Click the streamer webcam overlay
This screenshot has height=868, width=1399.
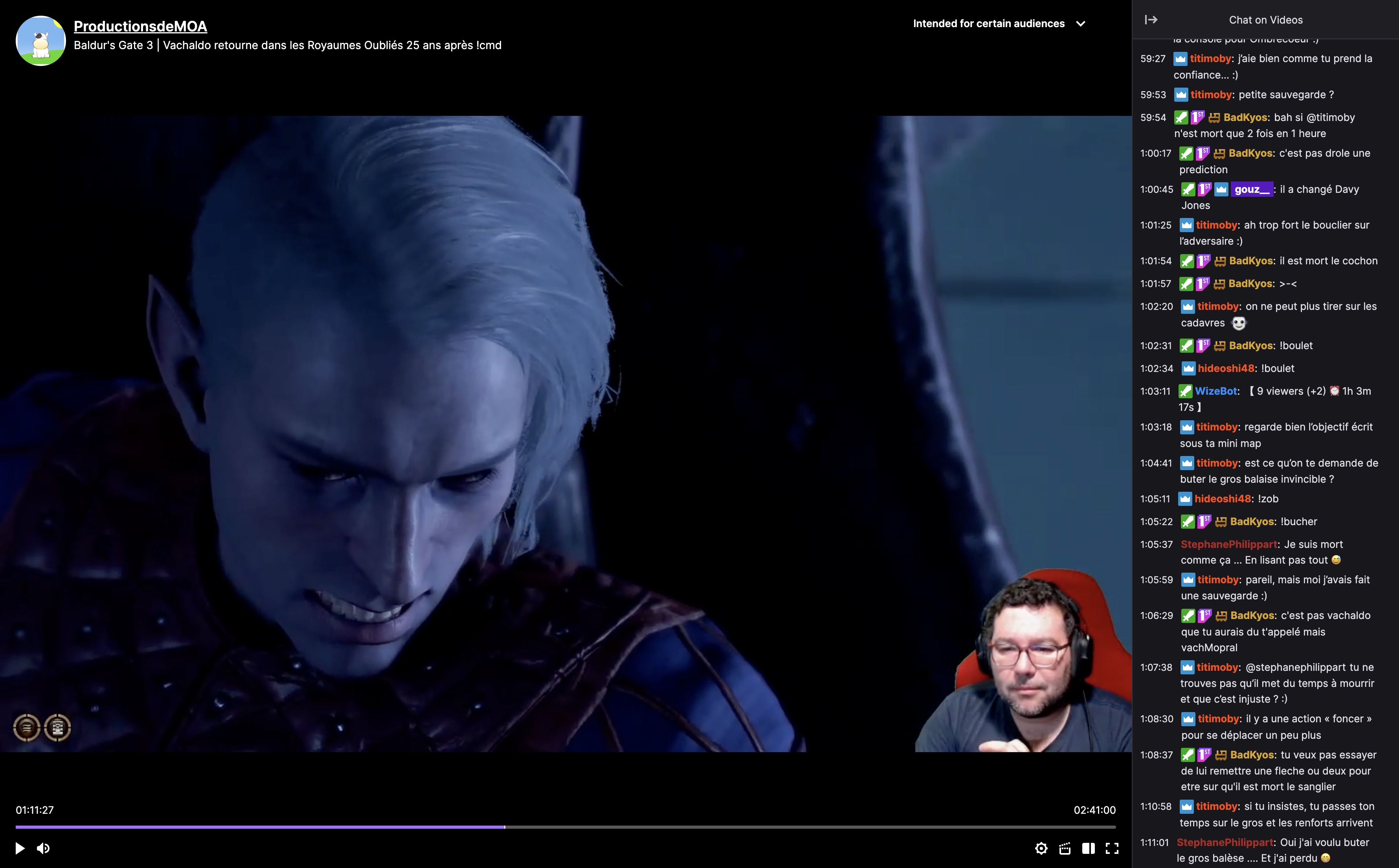[1023, 660]
